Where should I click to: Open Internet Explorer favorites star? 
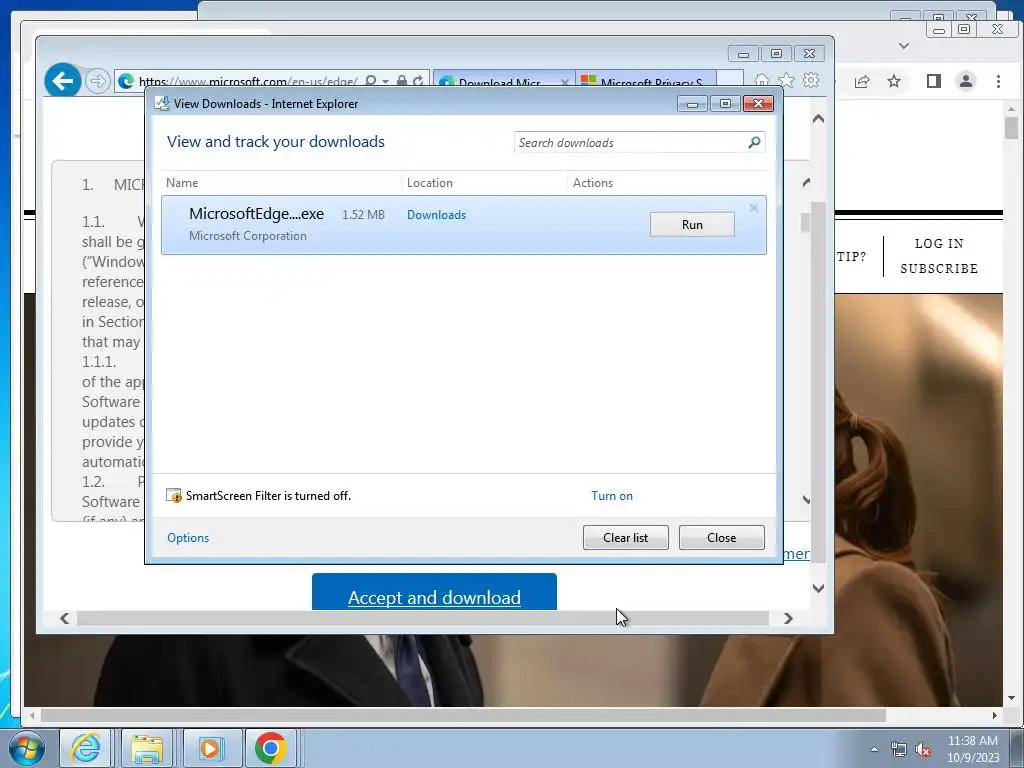[786, 80]
